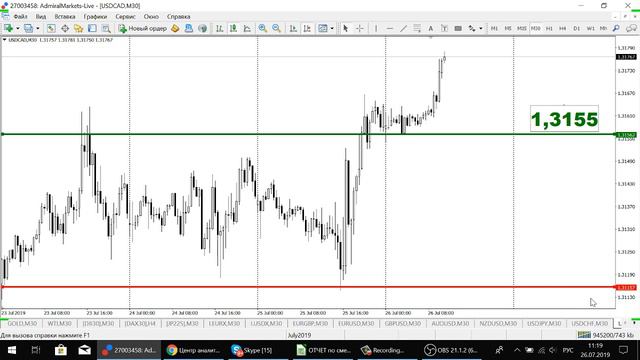The height and width of the screenshot is (360, 640).
Task: Zoom out of the chart
Action: pyautogui.click(x=276, y=28)
